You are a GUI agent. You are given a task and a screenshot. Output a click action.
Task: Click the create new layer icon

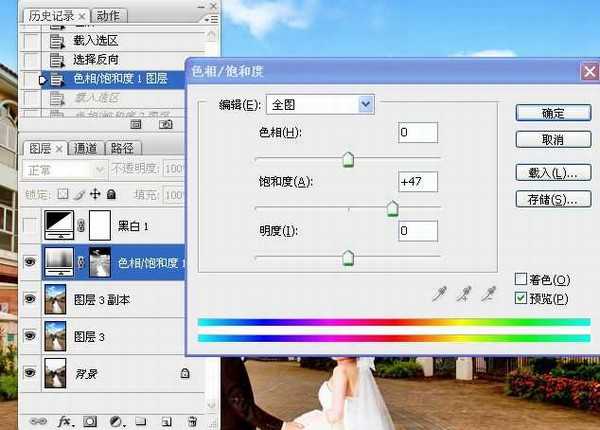click(166, 421)
